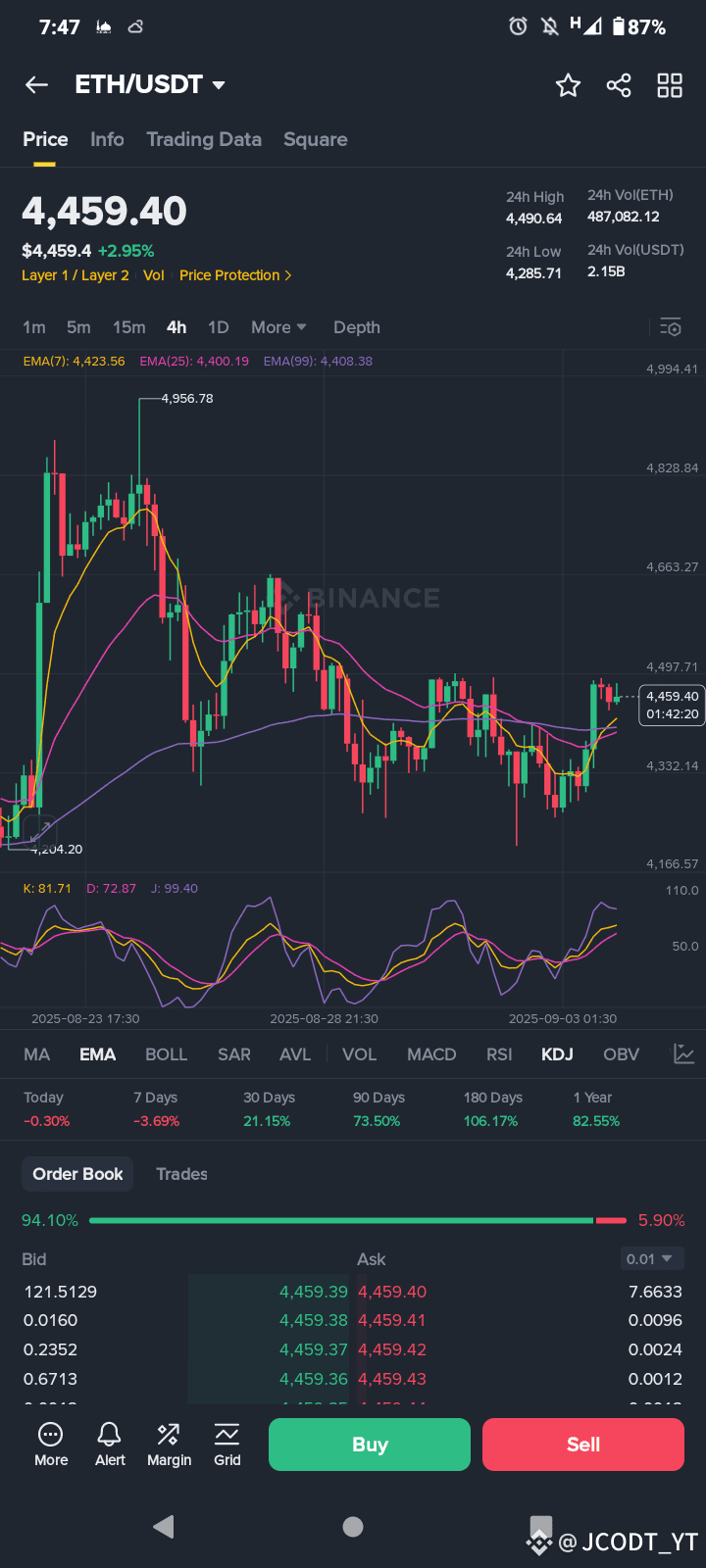Tap the back arrow icon
706x1568 pixels.
point(37,85)
